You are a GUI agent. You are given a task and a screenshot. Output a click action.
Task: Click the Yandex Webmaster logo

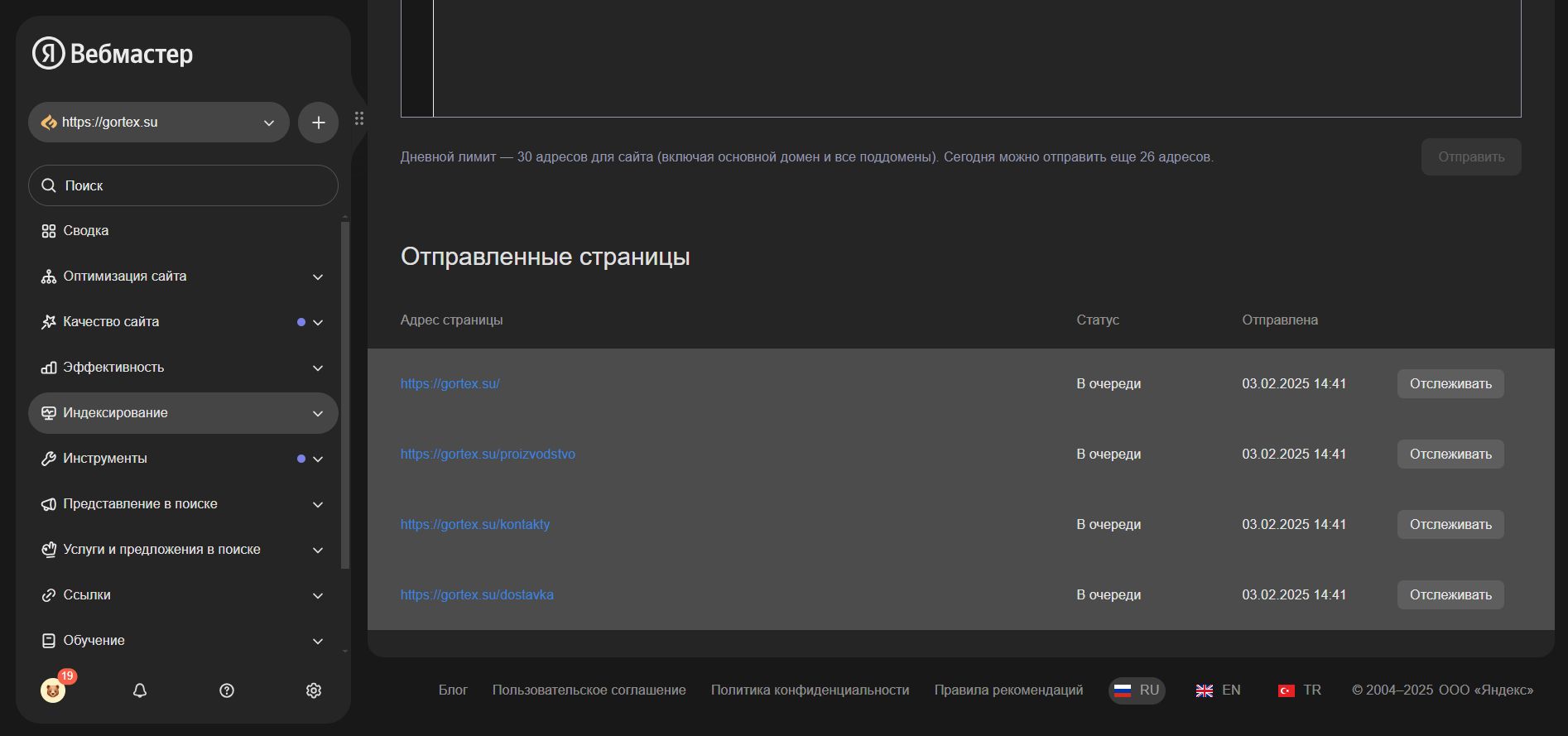coord(113,53)
